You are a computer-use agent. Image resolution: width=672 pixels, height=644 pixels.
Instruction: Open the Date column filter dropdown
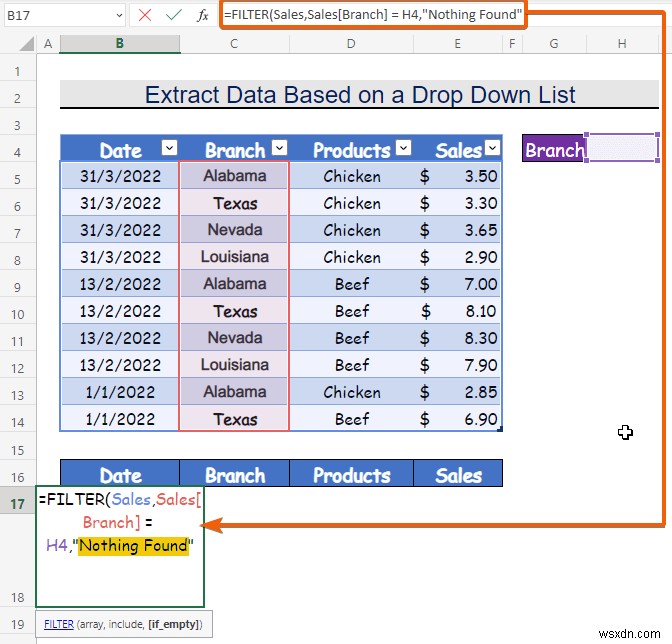coord(169,148)
